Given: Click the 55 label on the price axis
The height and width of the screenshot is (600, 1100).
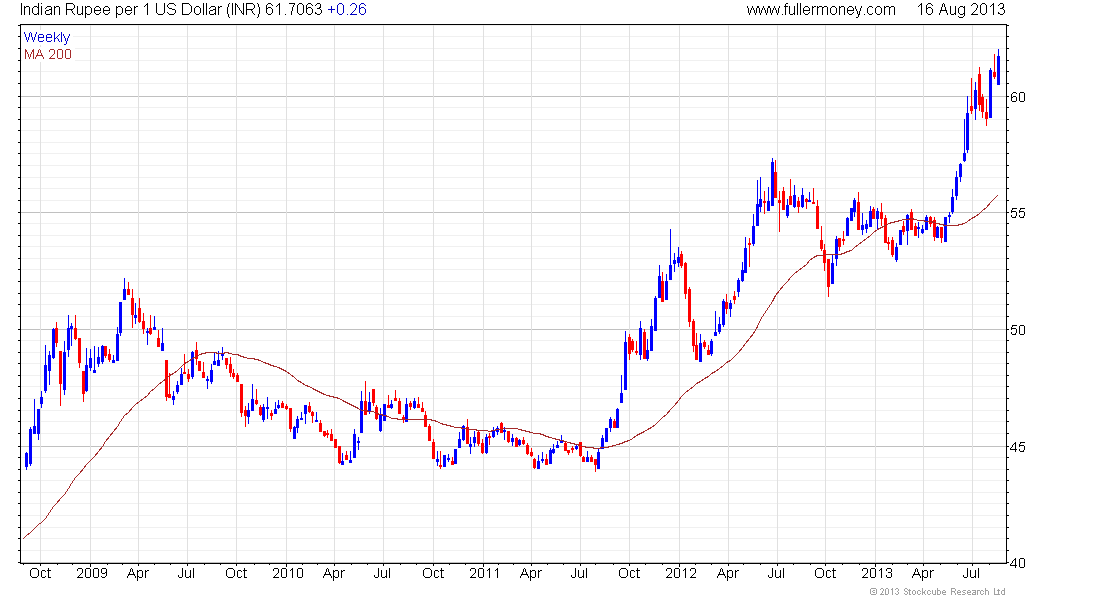Looking at the screenshot, I should (x=1017, y=213).
